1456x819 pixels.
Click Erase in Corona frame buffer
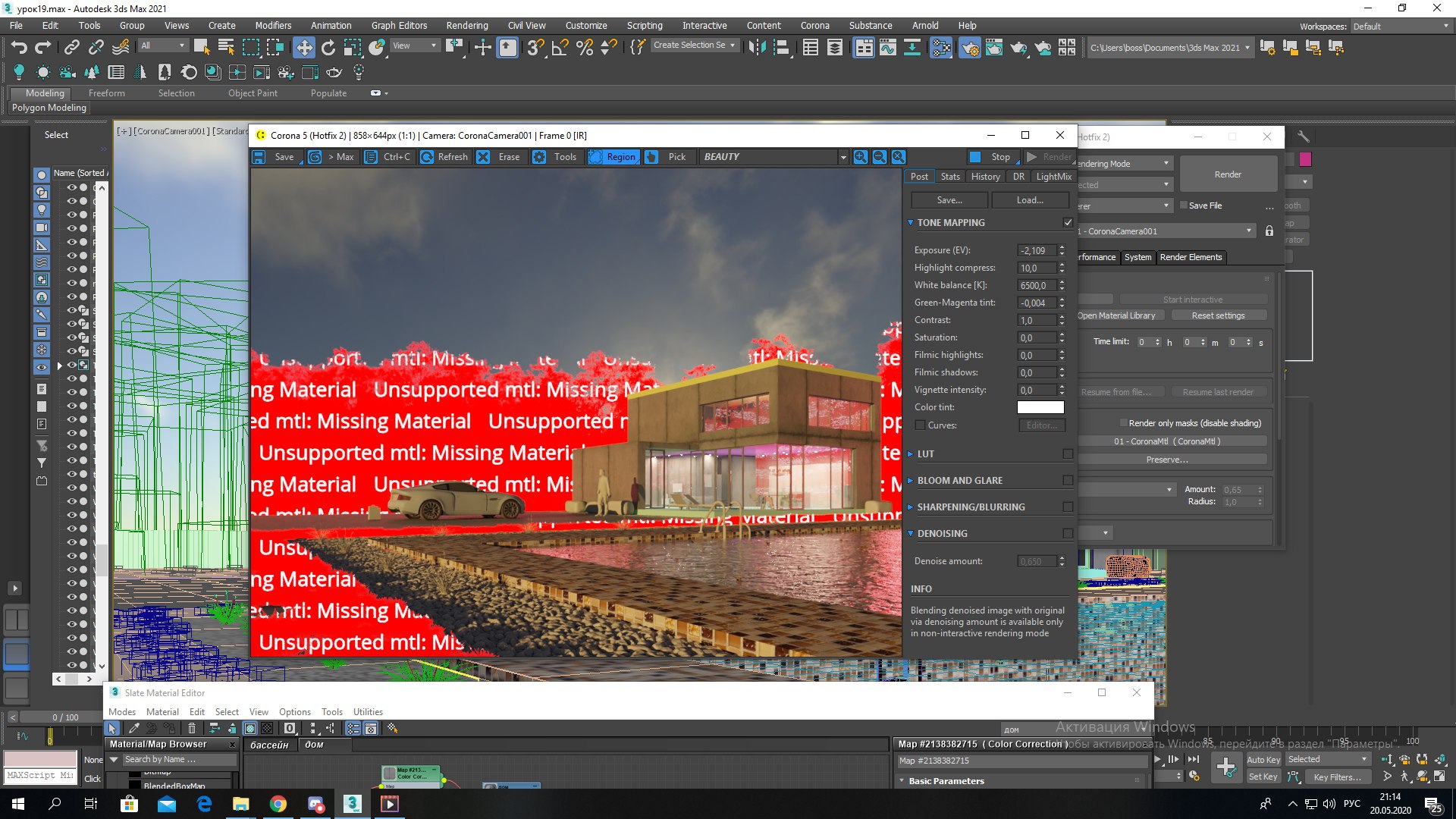(x=500, y=157)
